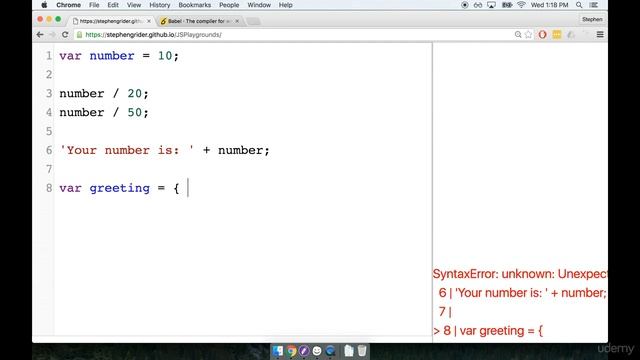Open Notification Center icon

point(594,5)
